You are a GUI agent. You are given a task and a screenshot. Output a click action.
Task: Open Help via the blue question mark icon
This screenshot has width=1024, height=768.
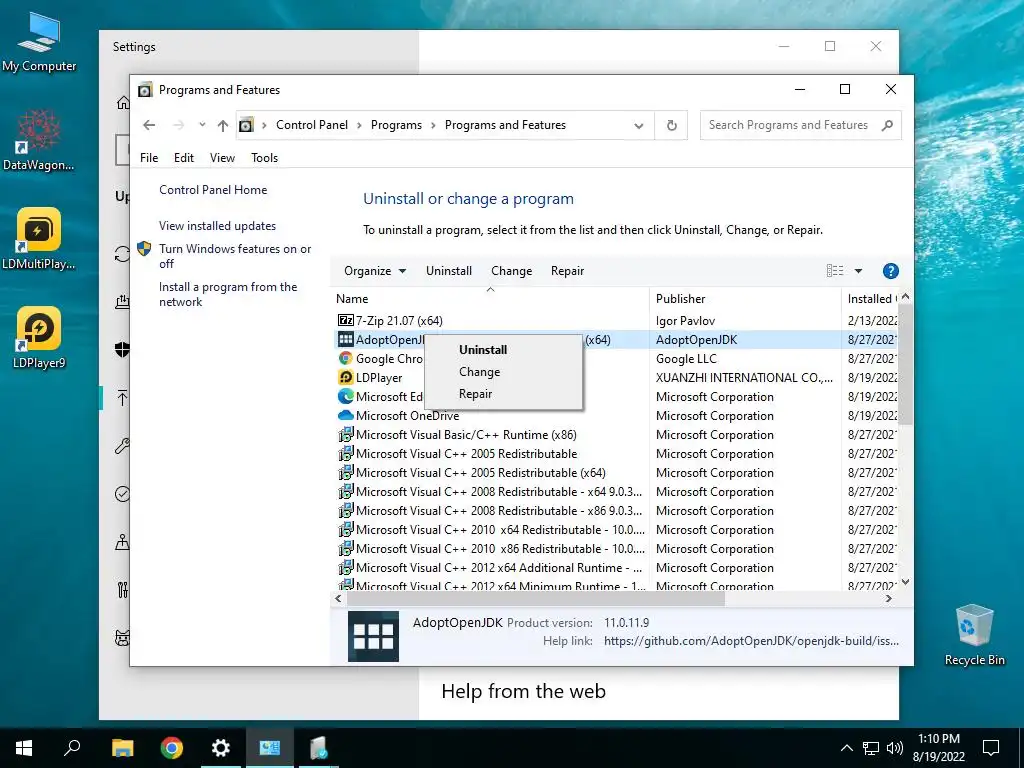(x=890, y=271)
